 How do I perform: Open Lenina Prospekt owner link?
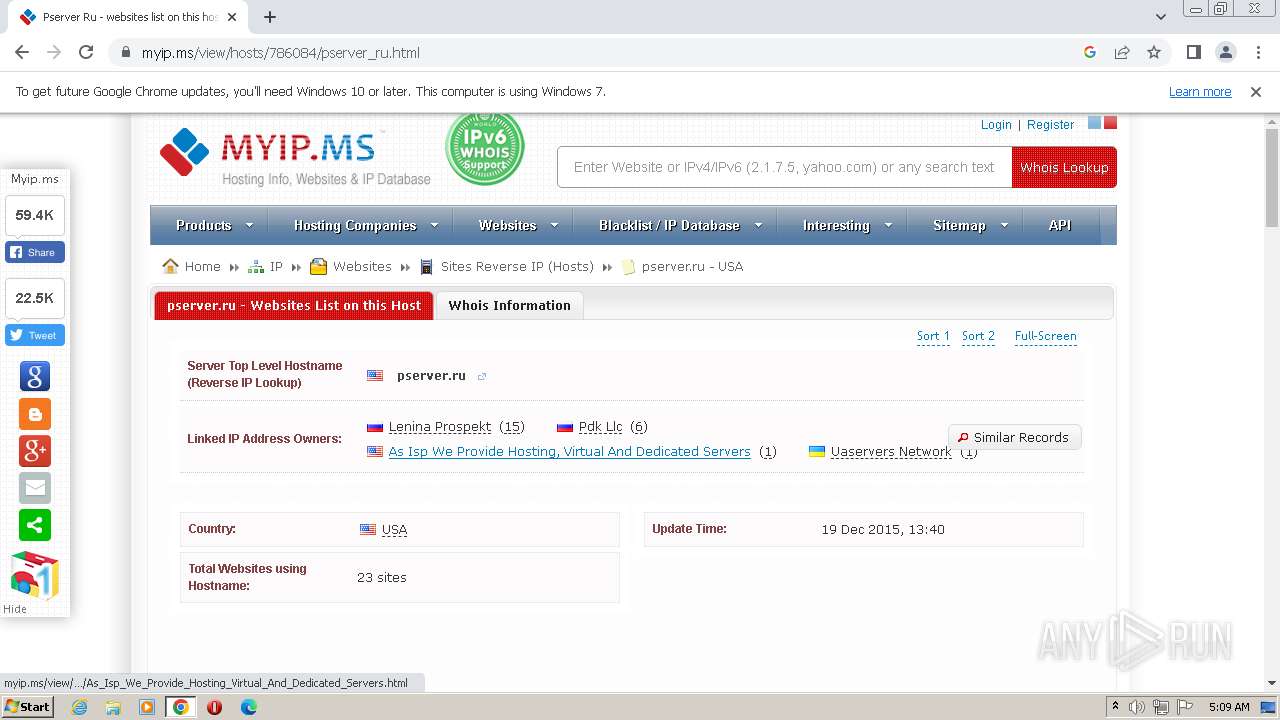[440, 427]
